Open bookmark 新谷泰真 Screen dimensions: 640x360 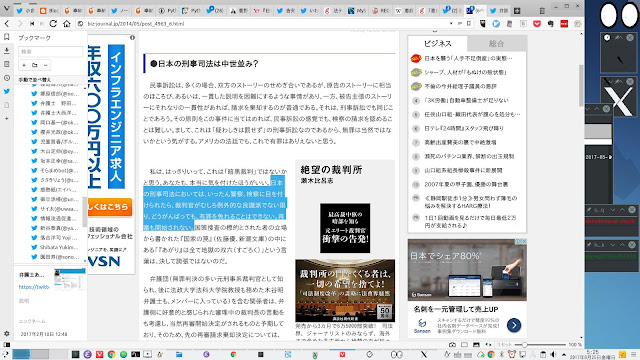coord(58,228)
